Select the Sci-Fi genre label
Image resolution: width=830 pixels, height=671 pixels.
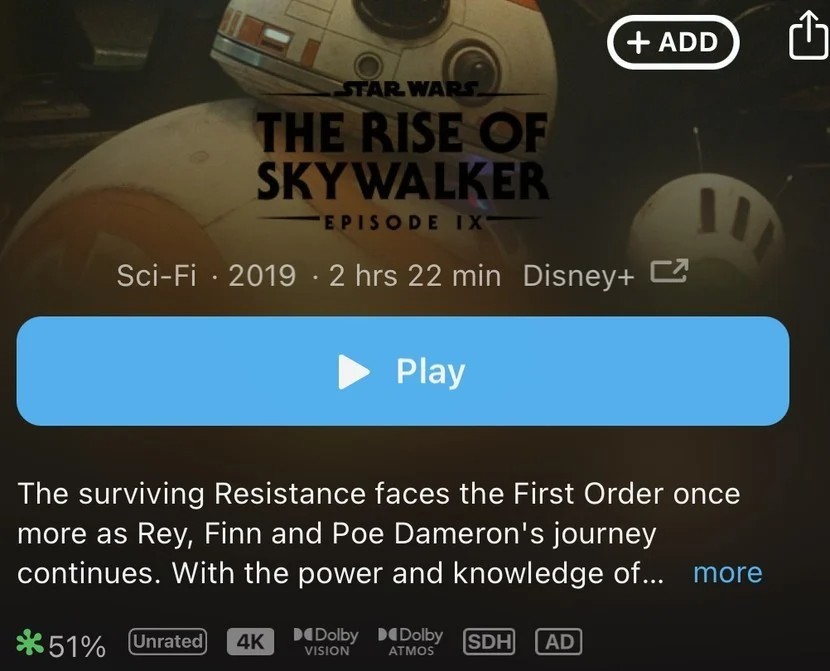point(156,276)
